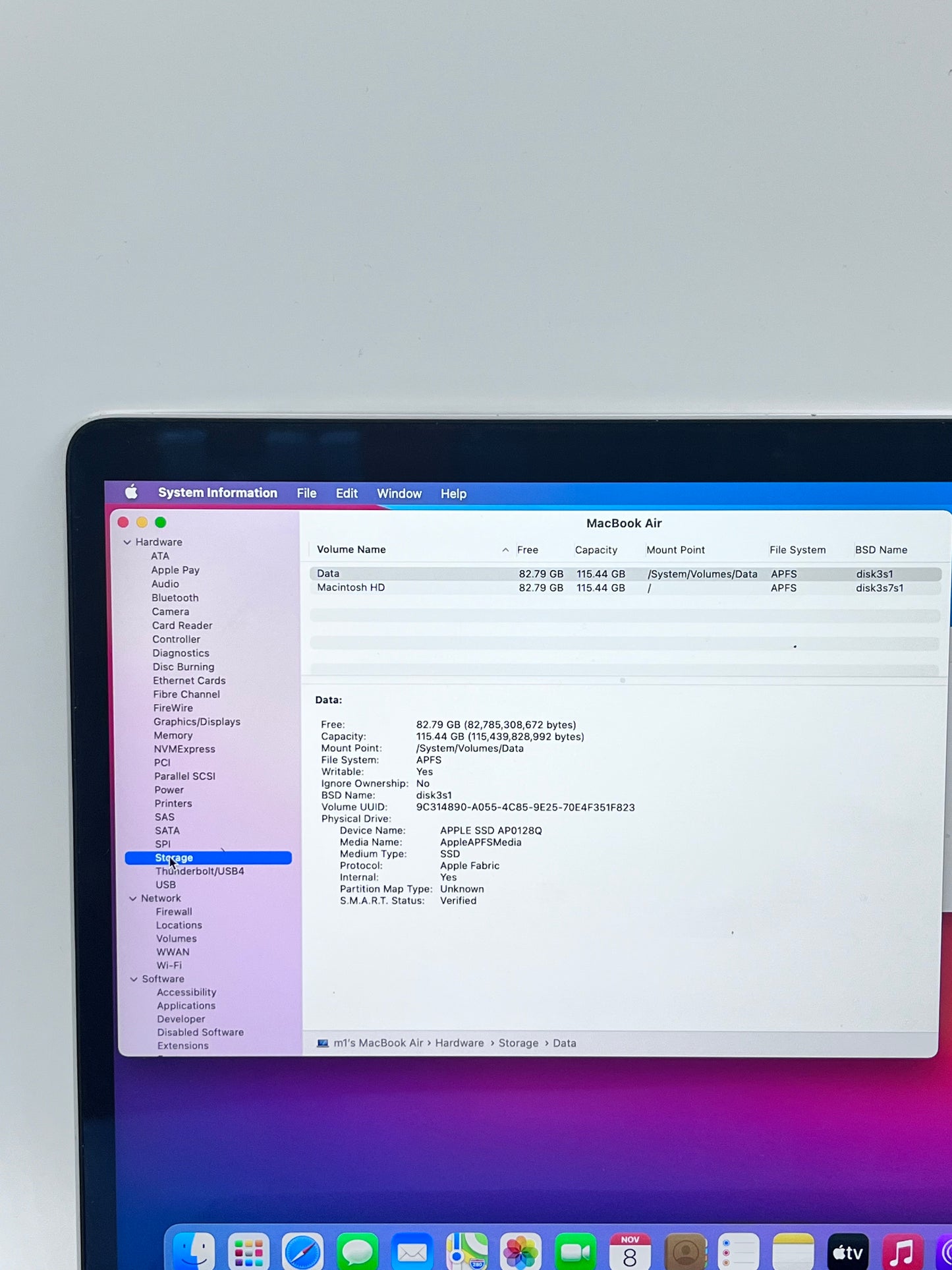Viewport: 952px width, 1270px height.
Task: Open Messages app in the Dock
Action: tap(357, 1251)
